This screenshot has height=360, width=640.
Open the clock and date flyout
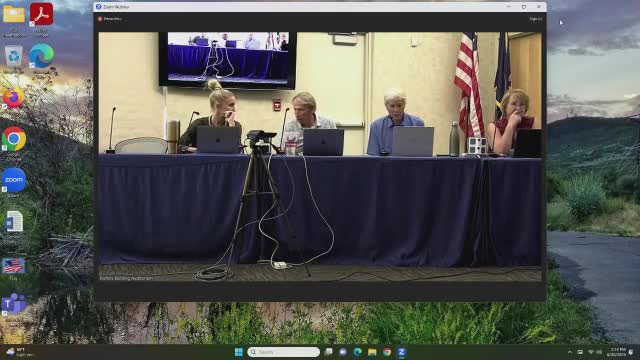pyautogui.click(x=616, y=352)
